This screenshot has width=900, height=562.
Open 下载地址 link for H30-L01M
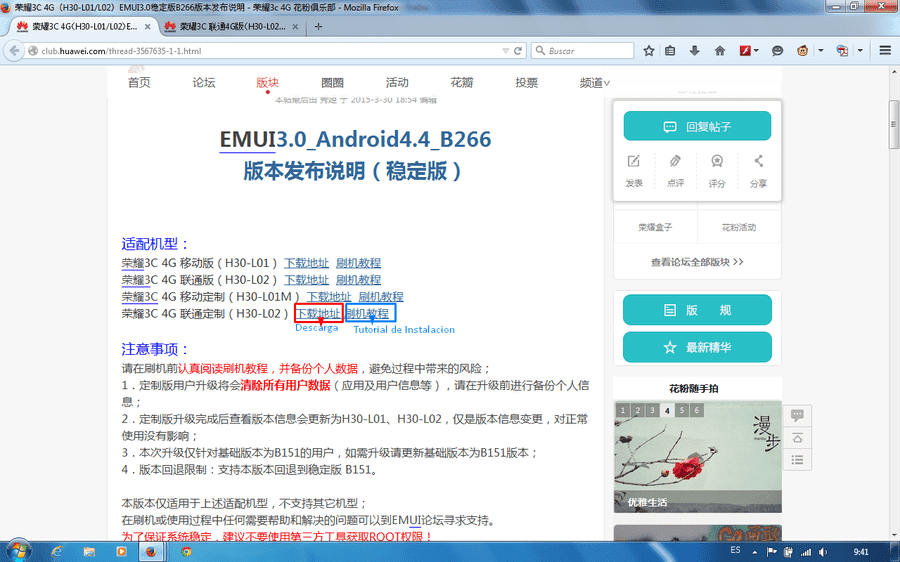click(x=329, y=297)
